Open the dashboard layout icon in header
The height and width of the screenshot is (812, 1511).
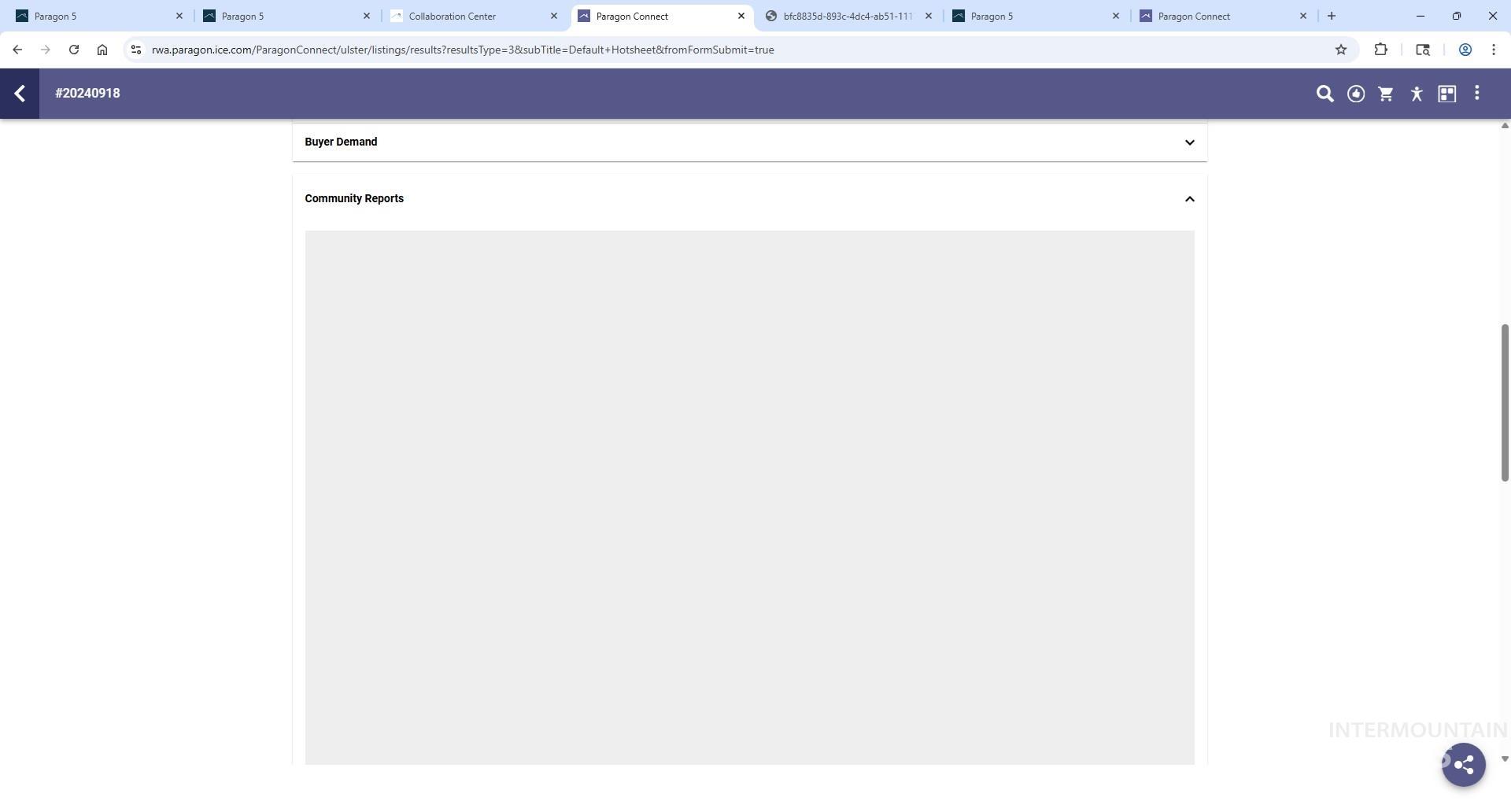pyautogui.click(x=1446, y=94)
